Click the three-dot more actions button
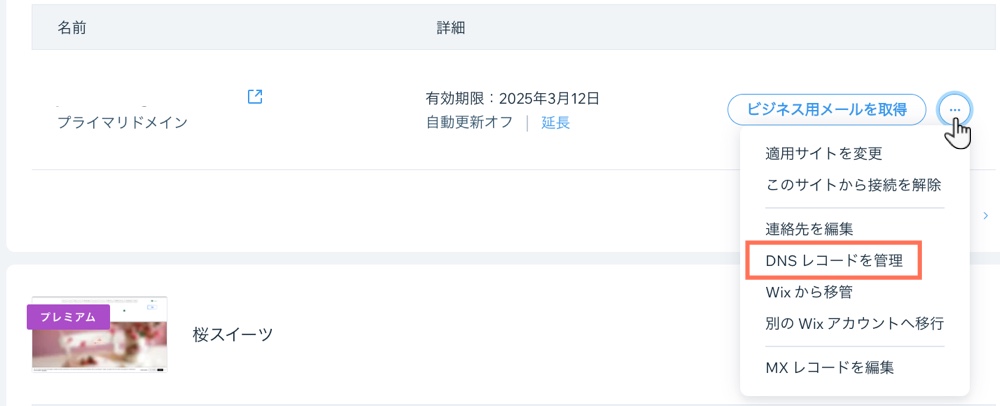The image size is (1000, 406). [x=955, y=109]
